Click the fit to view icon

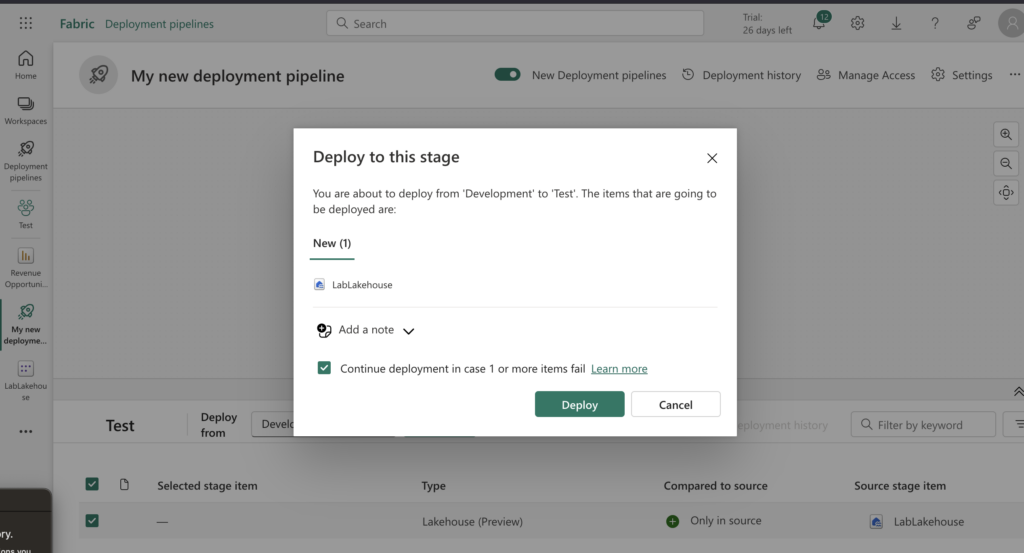pyautogui.click(x=1006, y=193)
